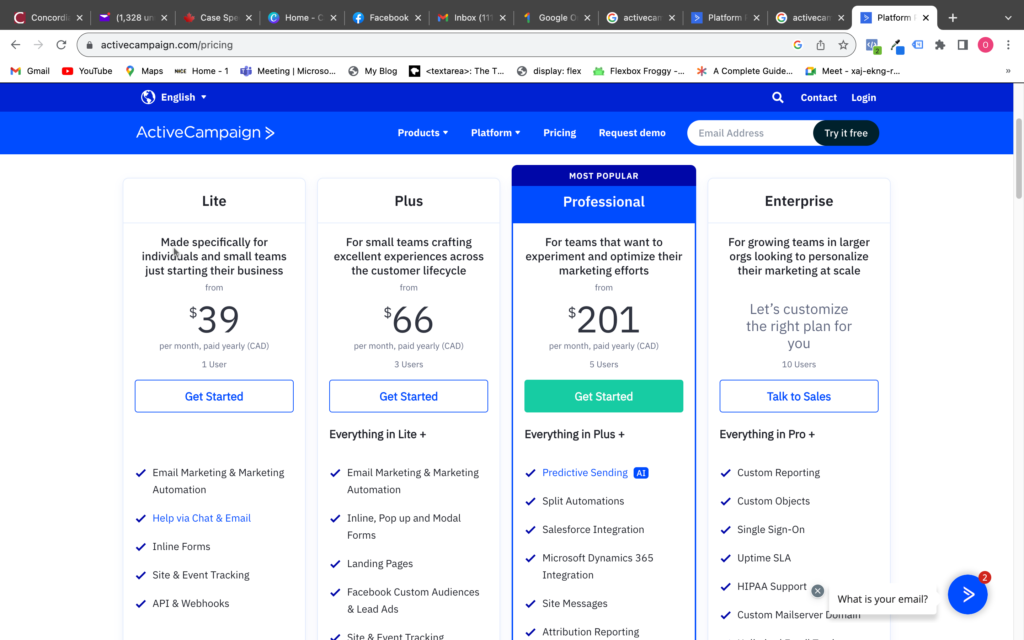Go to the Pricing nav item

(x=559, y=133)
